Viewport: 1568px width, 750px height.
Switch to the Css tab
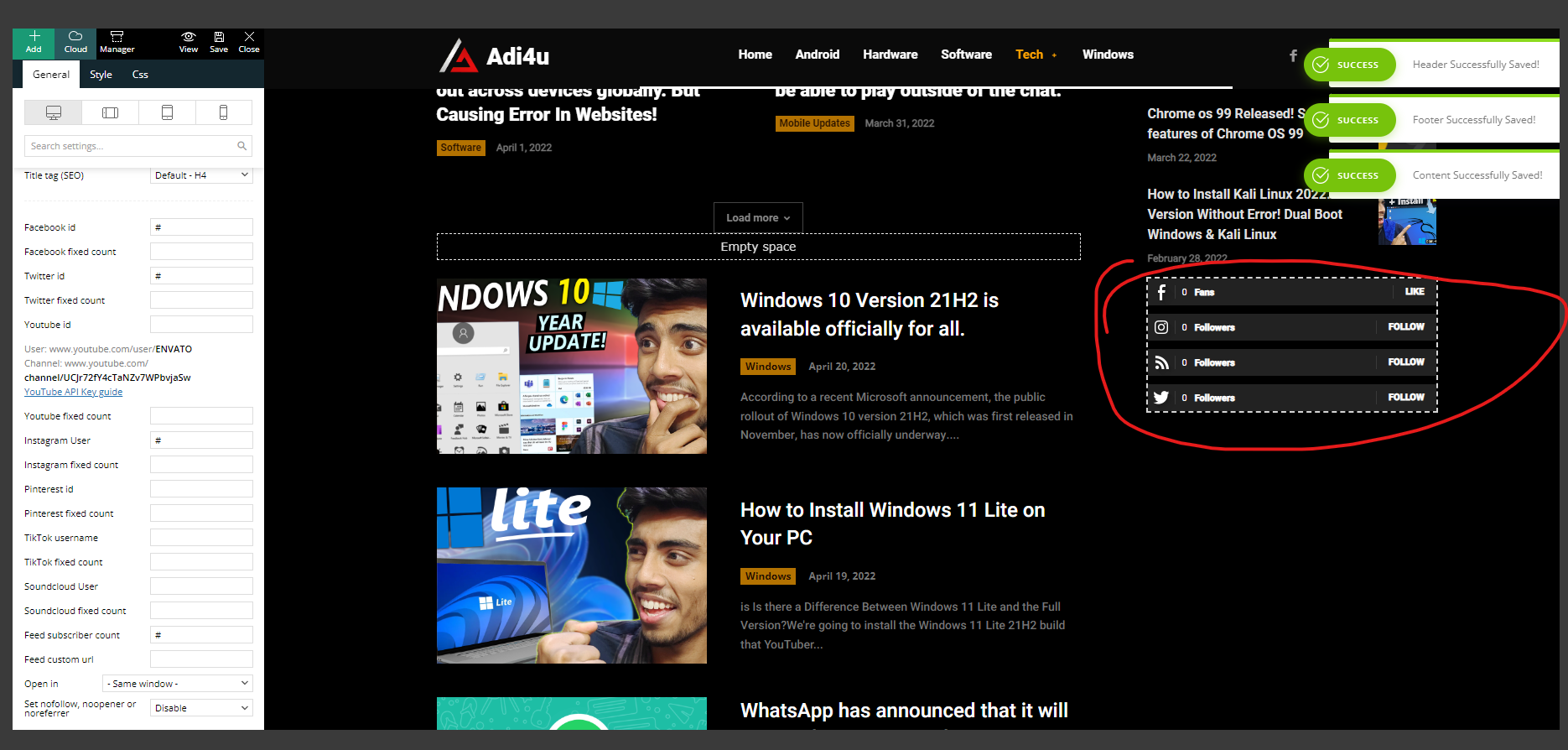(140, 75)
